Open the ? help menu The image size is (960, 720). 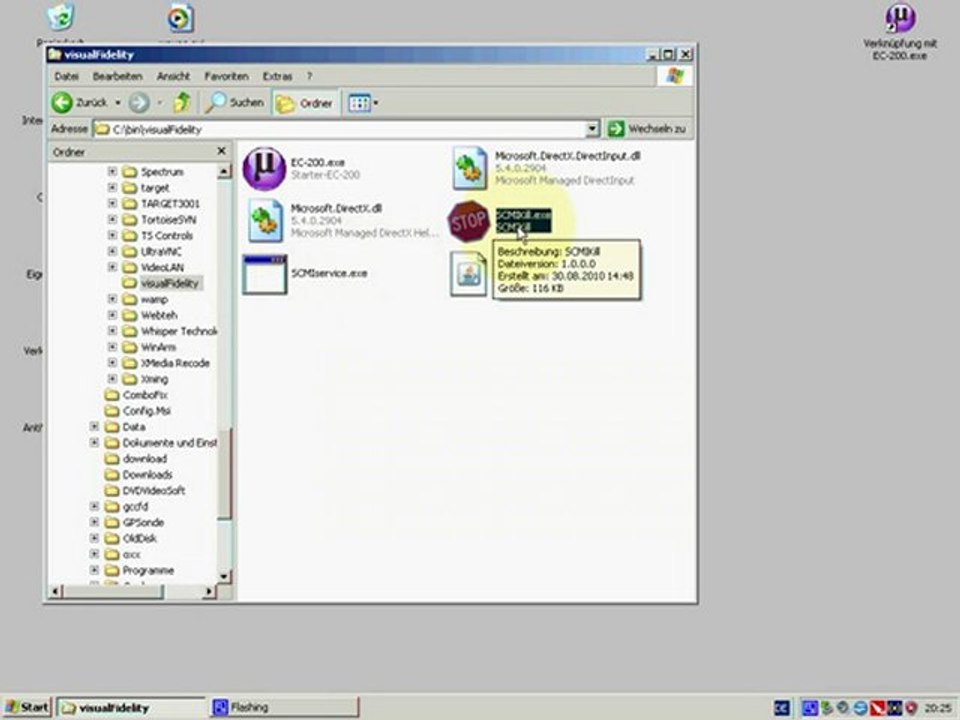(x=309, y=77)
